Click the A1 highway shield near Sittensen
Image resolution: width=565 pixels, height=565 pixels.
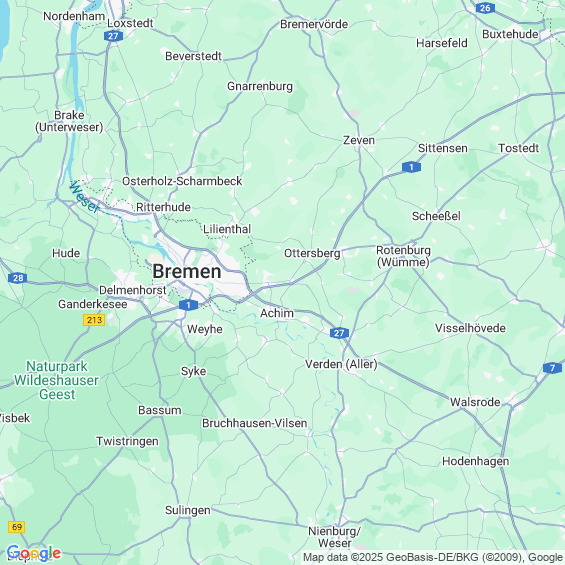411,167
